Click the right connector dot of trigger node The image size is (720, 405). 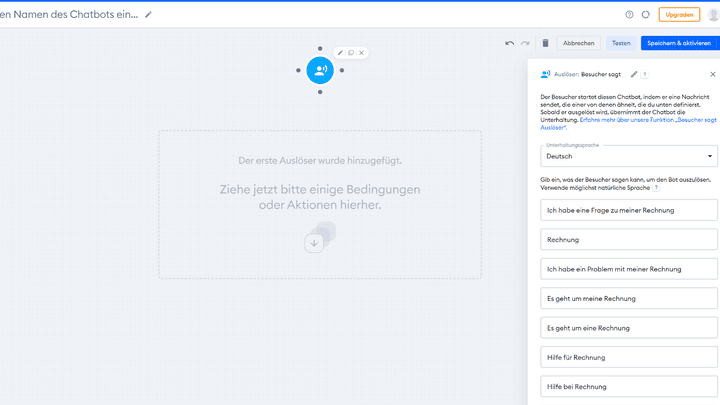pyautogui.click(x=342, y=70)
